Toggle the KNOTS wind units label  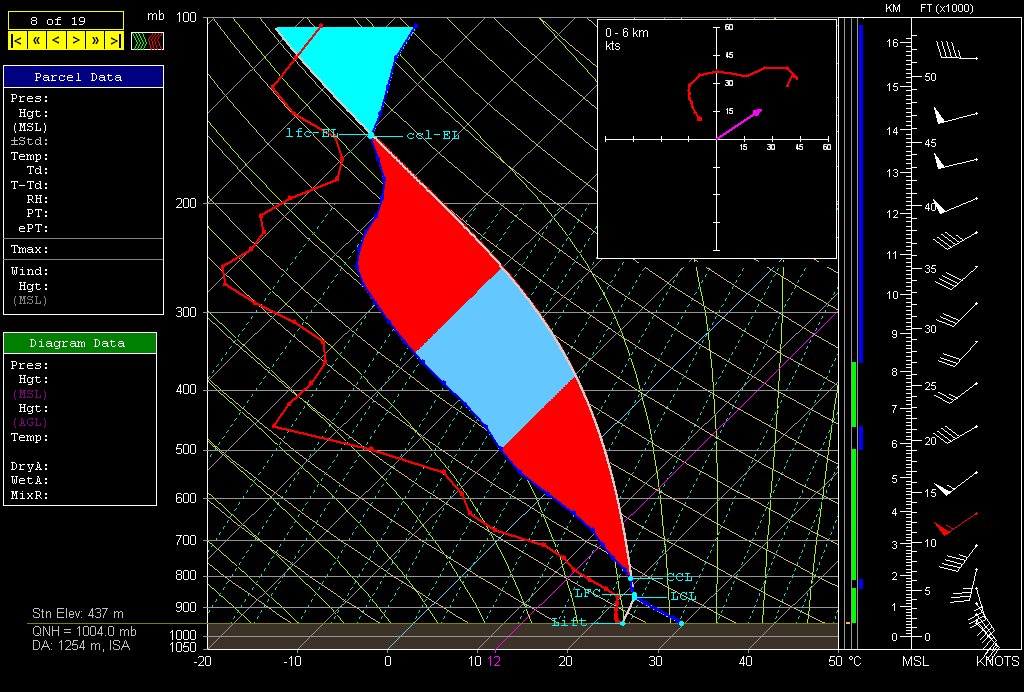coord(997,662)
